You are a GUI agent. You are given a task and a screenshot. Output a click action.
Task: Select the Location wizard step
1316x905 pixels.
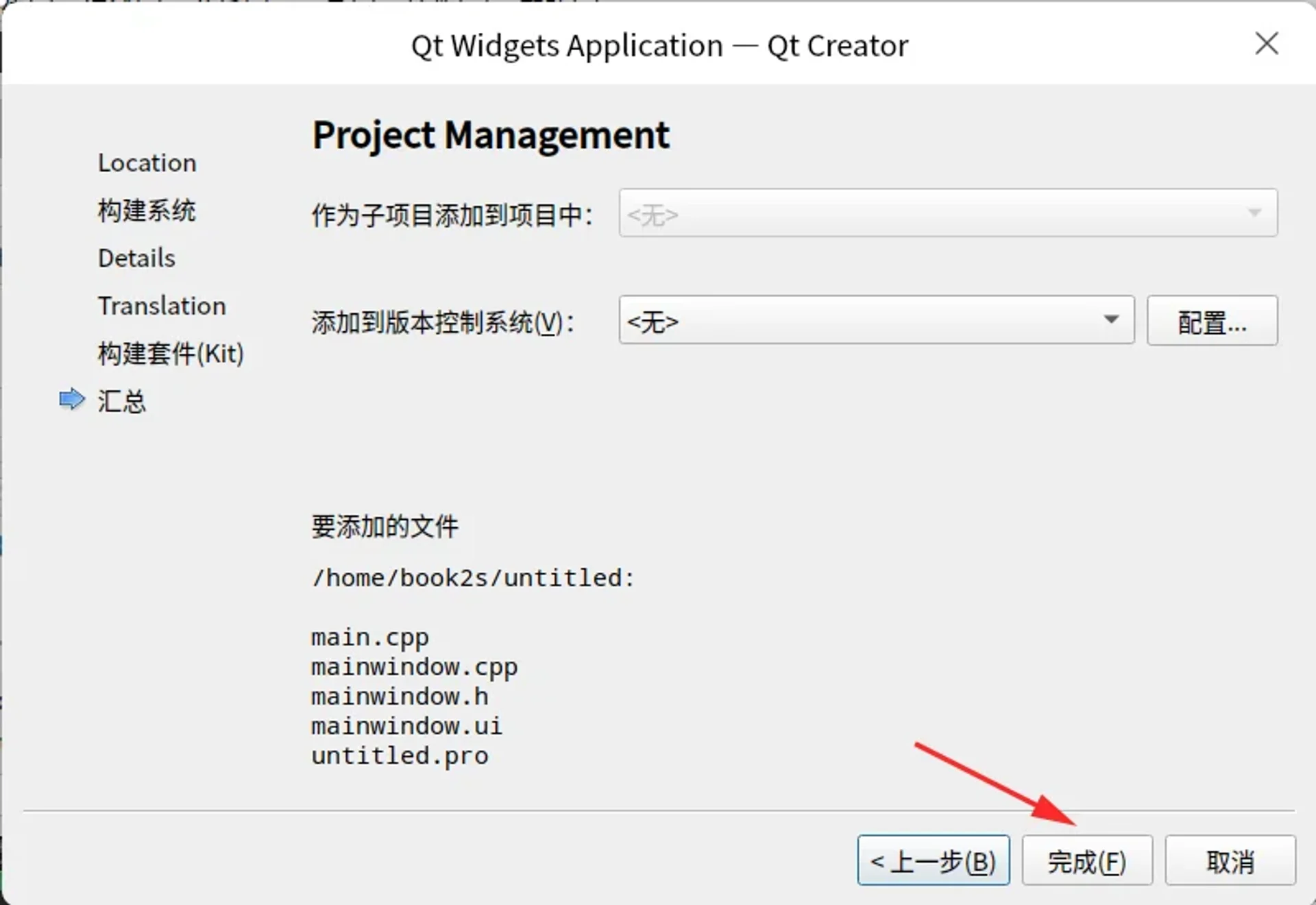tap(147, 162)
